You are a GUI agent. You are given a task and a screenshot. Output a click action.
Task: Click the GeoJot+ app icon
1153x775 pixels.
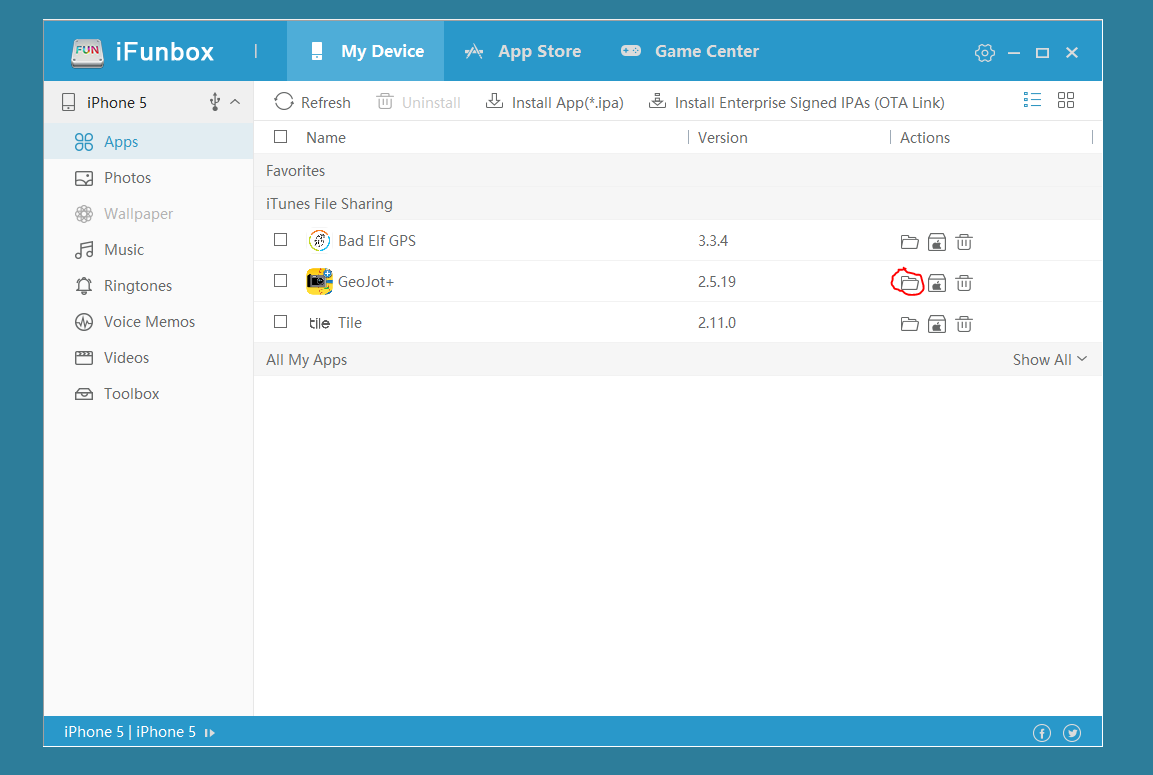[x=319, y=282]
